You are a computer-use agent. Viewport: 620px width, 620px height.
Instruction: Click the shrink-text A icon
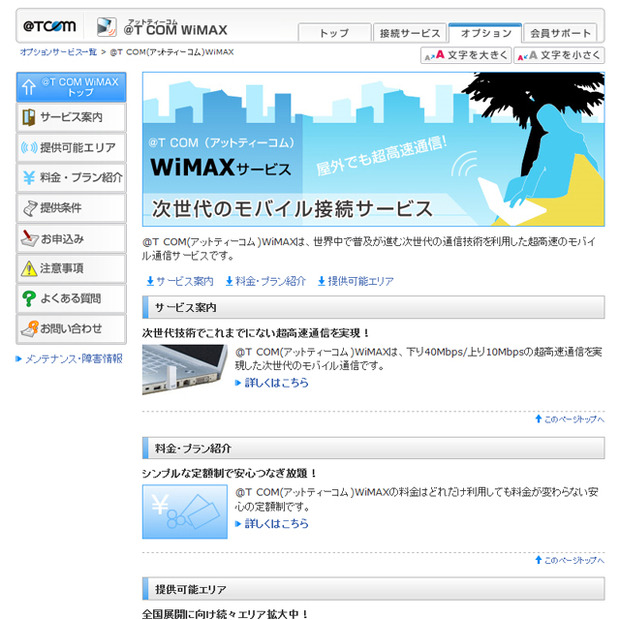[527, 55]
